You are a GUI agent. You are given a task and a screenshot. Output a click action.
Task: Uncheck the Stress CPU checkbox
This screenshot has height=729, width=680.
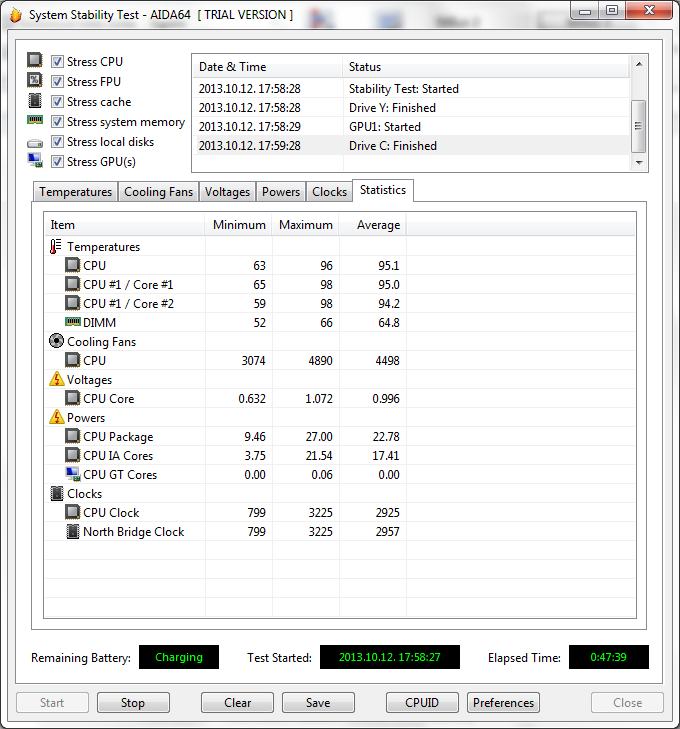[57, 61]
